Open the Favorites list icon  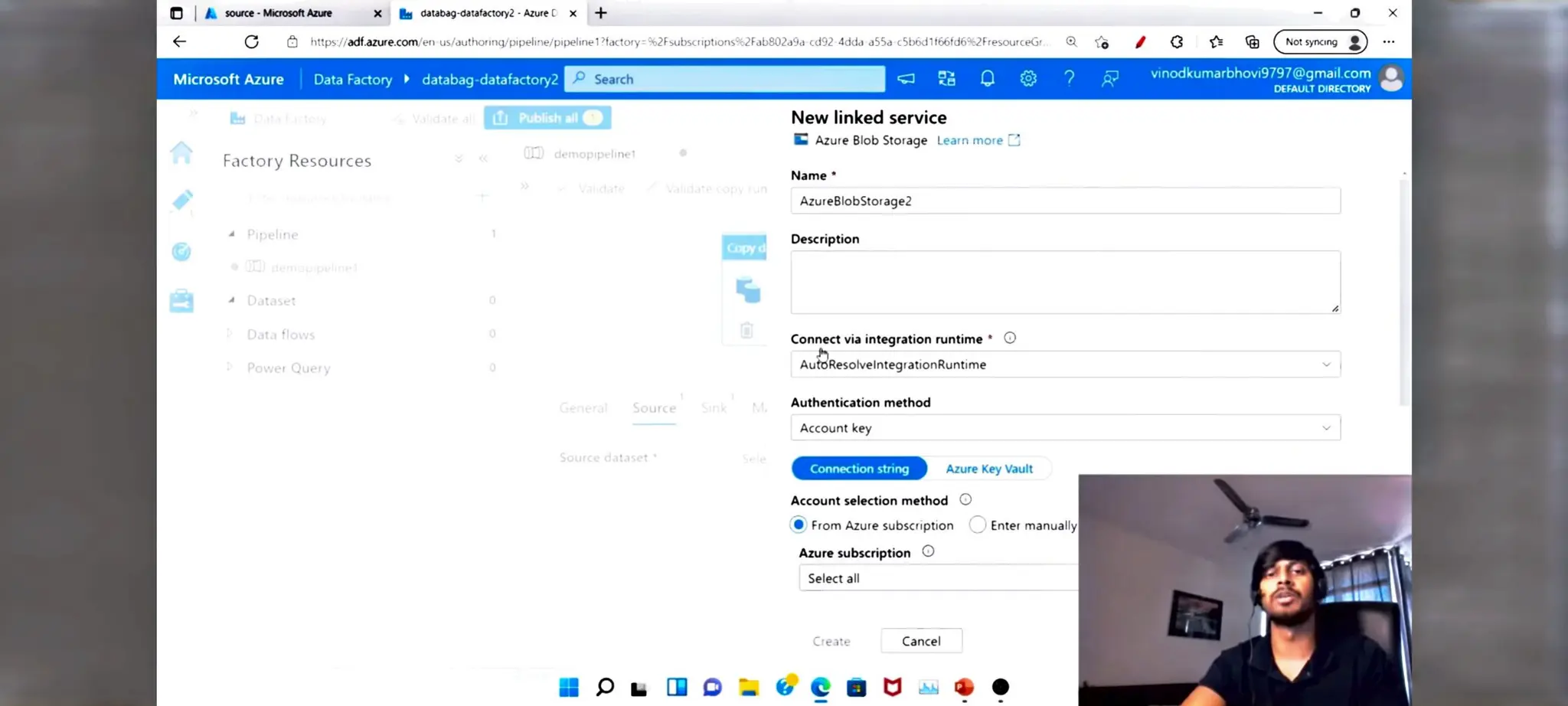click(x=1216, y=42)
